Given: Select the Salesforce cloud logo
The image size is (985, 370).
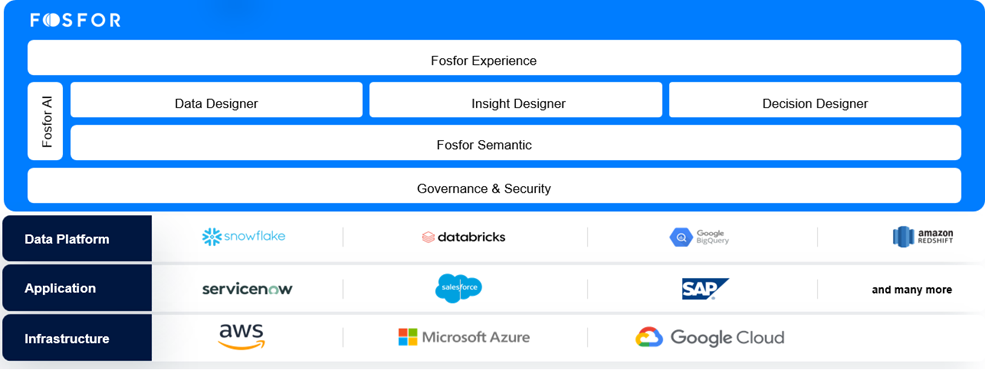Looking at the screenshot, I should tap(459, 288).
